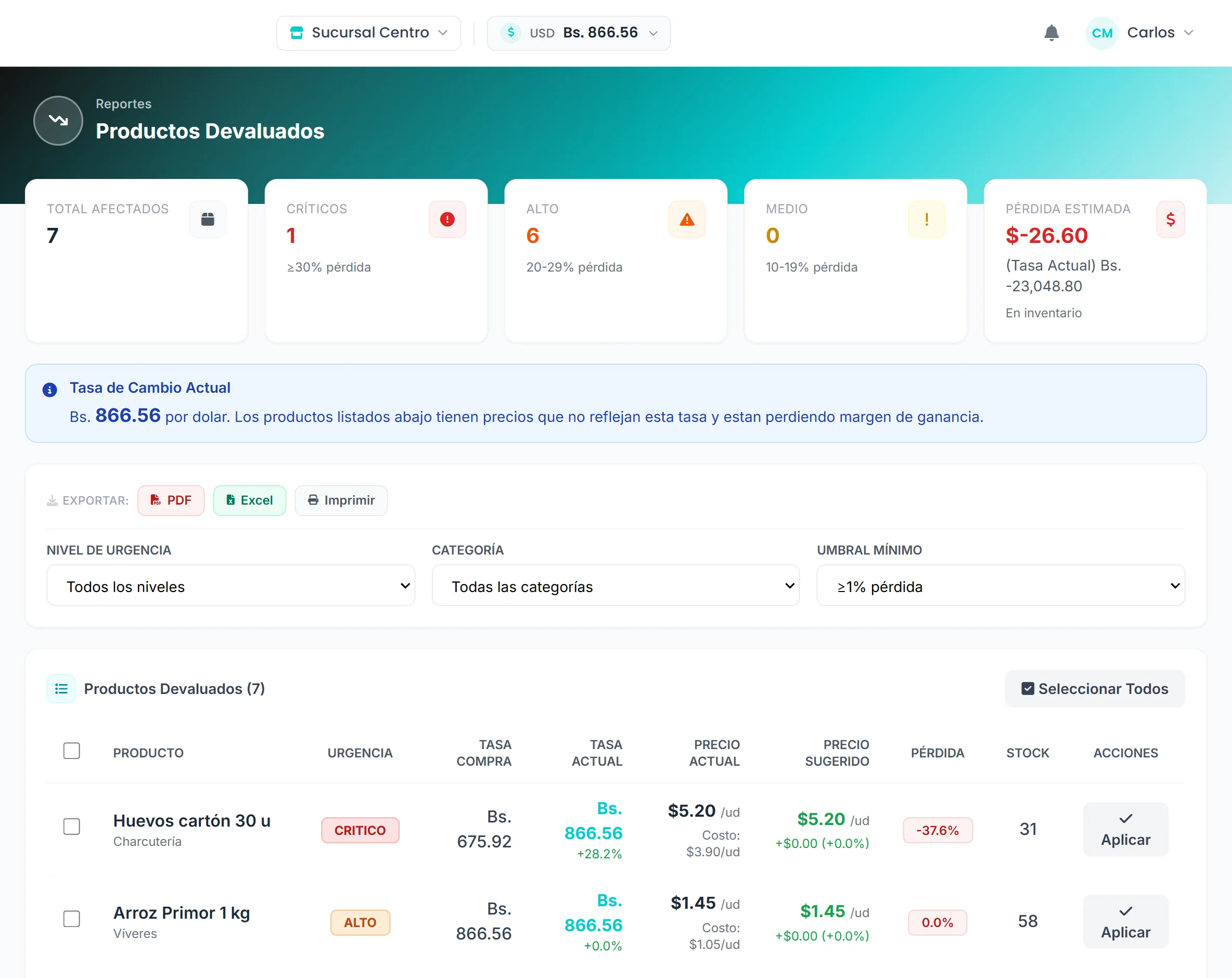Click the STOCK column header
Screen dimensions: 1232x978
click(x=1028, y=753)
